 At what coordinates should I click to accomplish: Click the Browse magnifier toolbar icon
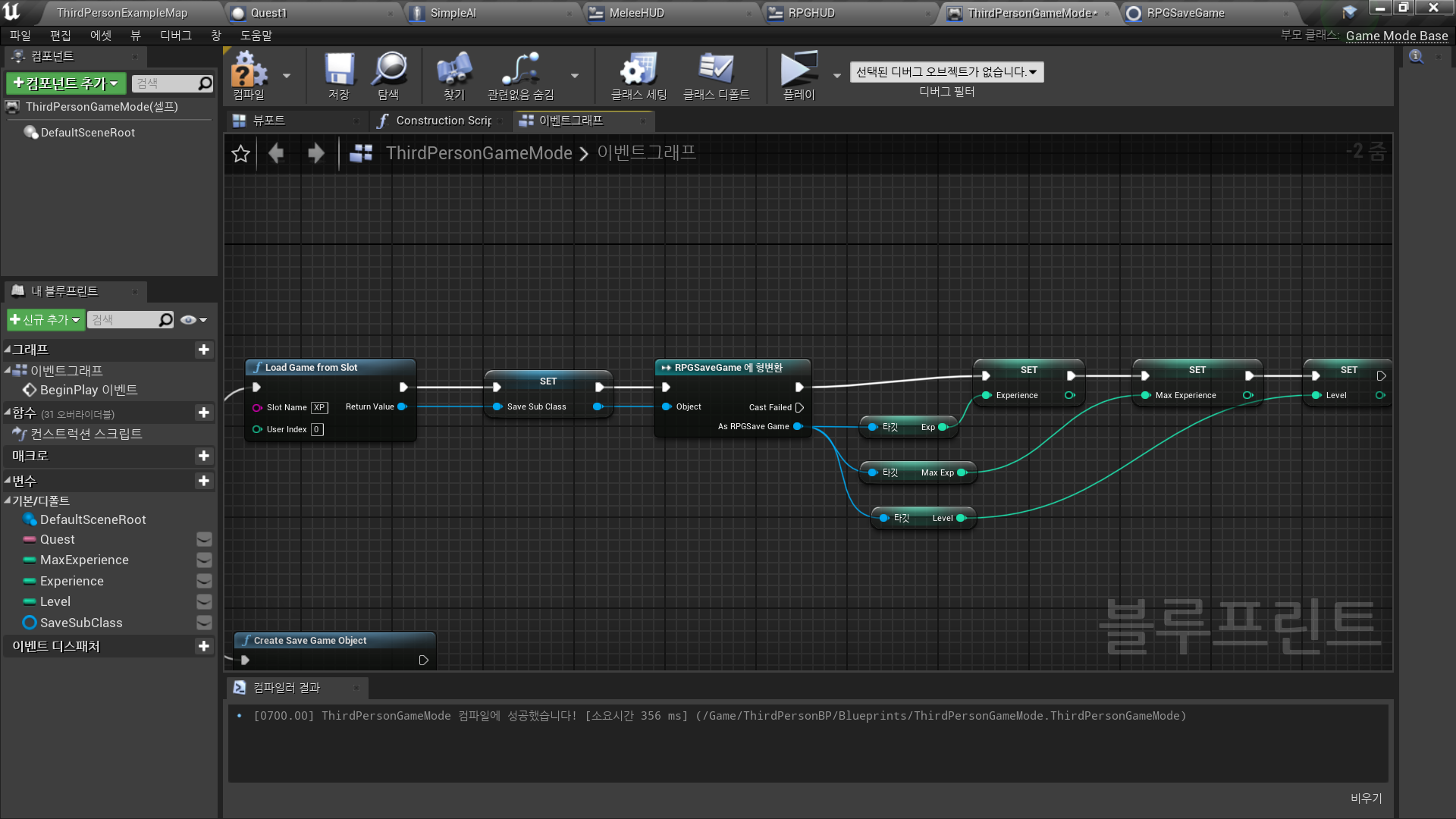point(389,71)
